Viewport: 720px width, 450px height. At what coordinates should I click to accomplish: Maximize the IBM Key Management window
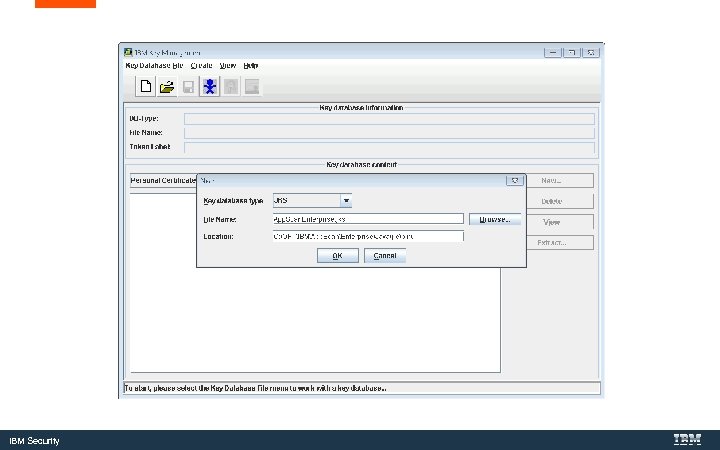[x=572, y=52]
